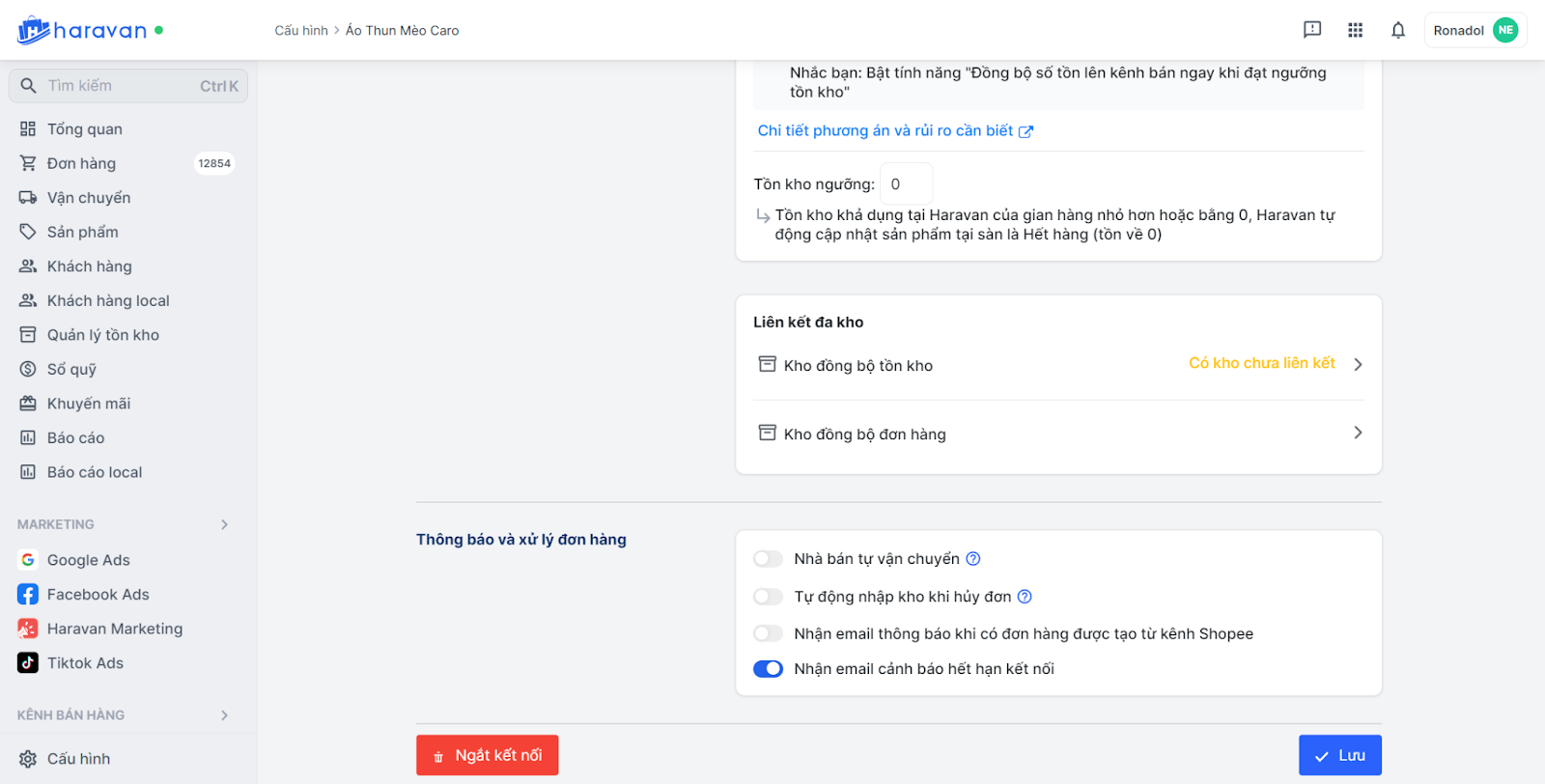This screenshot has height=784, width=1545.
Task: Click the Ngắt kết nối button
Action: 487,755
